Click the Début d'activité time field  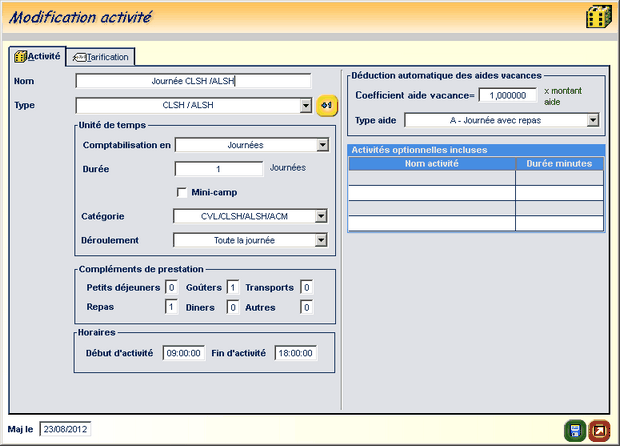(x=183, y=353)
